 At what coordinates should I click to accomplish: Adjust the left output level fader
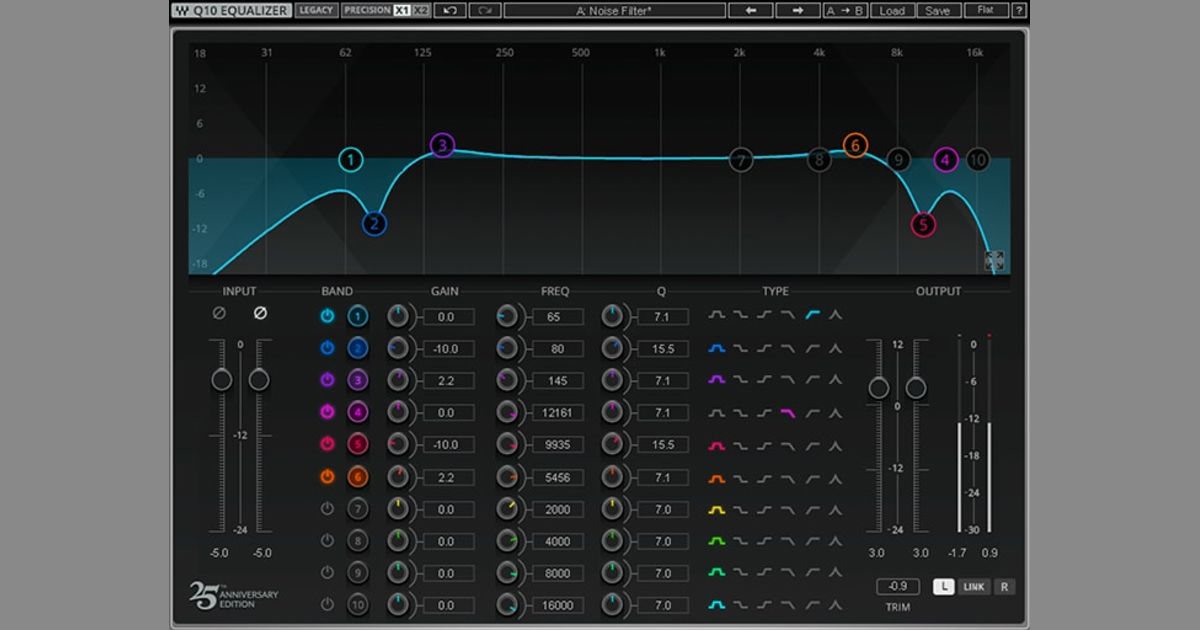[880, 385]
